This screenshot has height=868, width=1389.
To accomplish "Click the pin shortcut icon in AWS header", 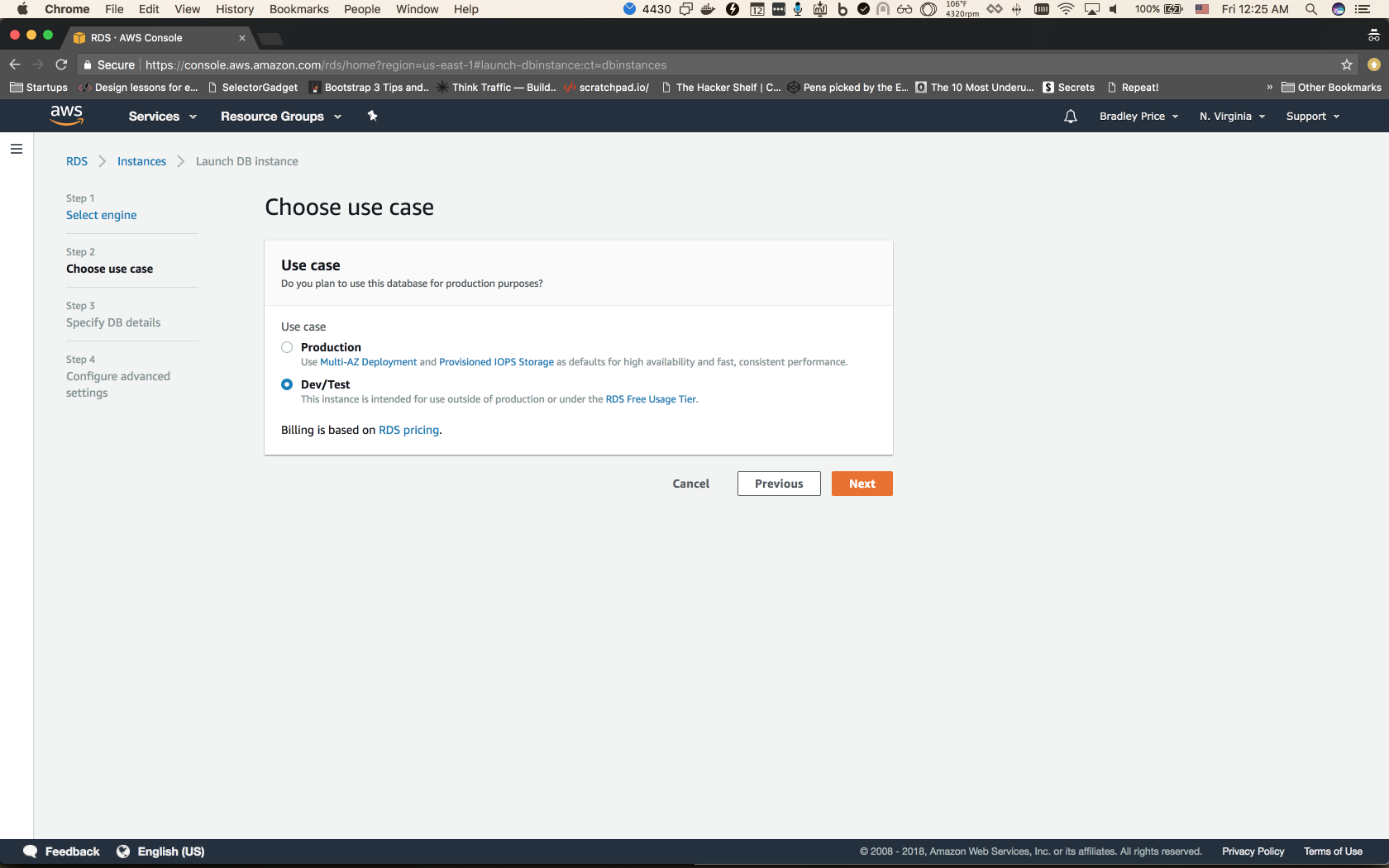I will pyautogui.click(x=373, y=116).
